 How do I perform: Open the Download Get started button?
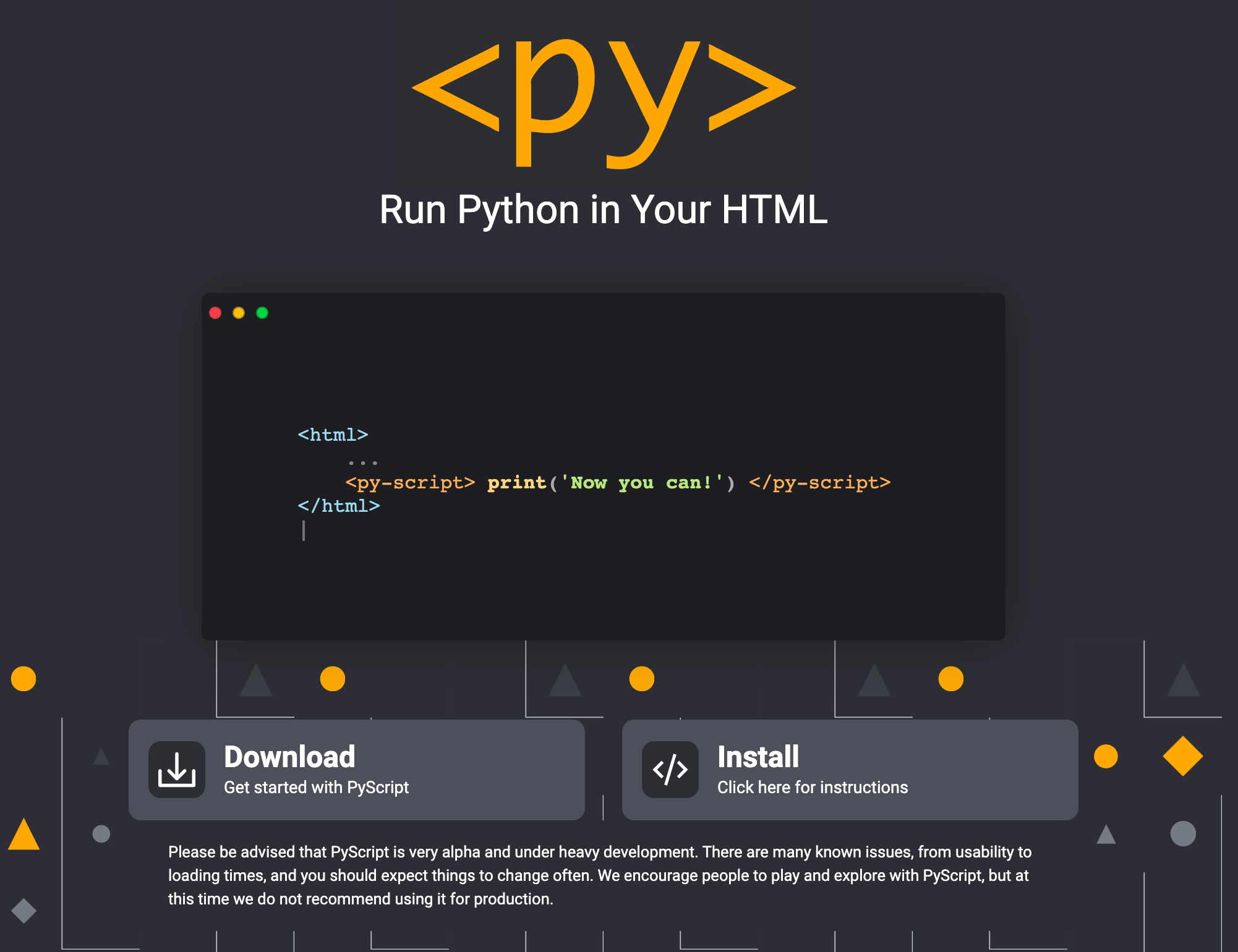pos(356,770)
